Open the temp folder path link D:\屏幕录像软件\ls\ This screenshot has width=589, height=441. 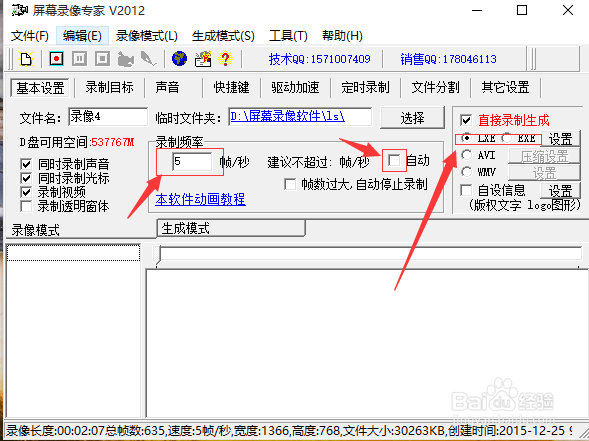tap(287, 116)
